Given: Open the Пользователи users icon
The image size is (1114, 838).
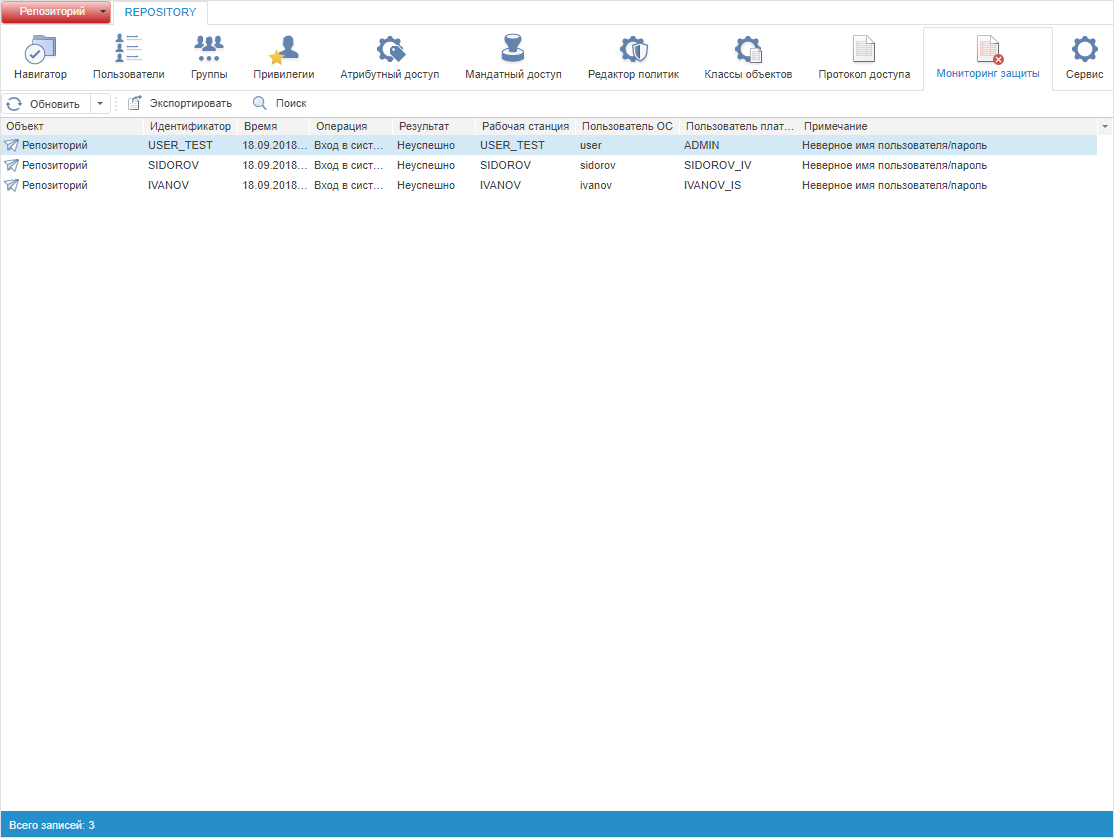Looking at the screenshot, I should (x=128, y=50).
